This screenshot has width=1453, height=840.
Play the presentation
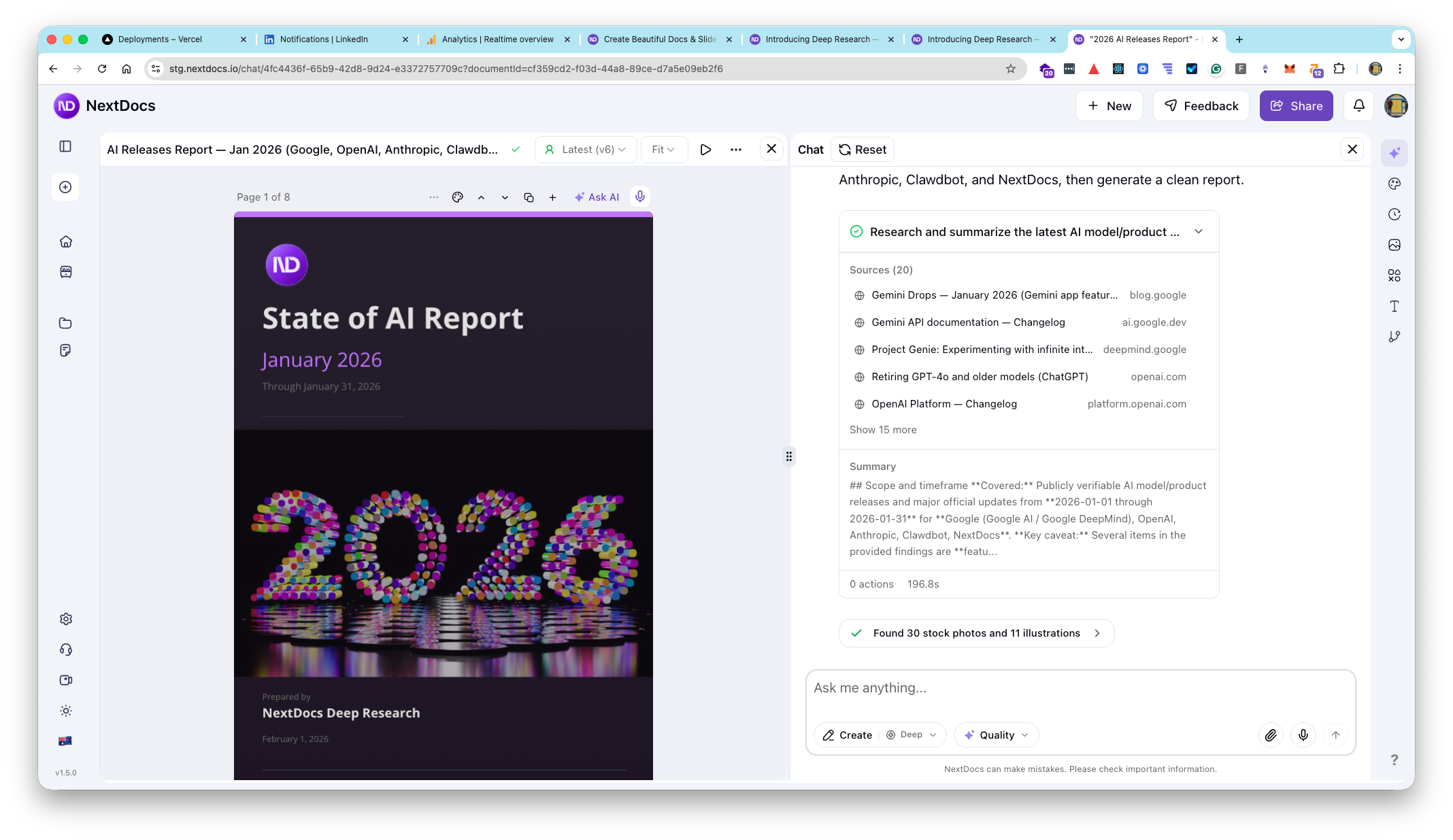705,150
